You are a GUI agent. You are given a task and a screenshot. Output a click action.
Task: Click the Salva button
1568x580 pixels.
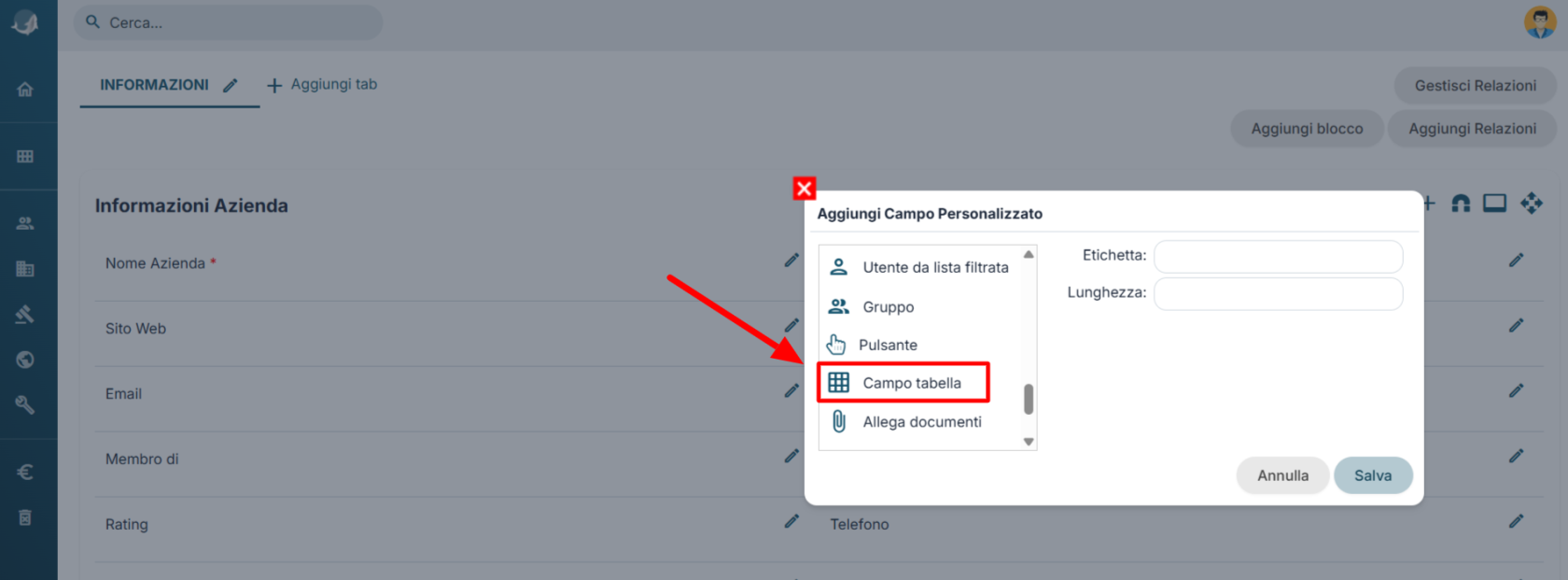coord(1373,475)
